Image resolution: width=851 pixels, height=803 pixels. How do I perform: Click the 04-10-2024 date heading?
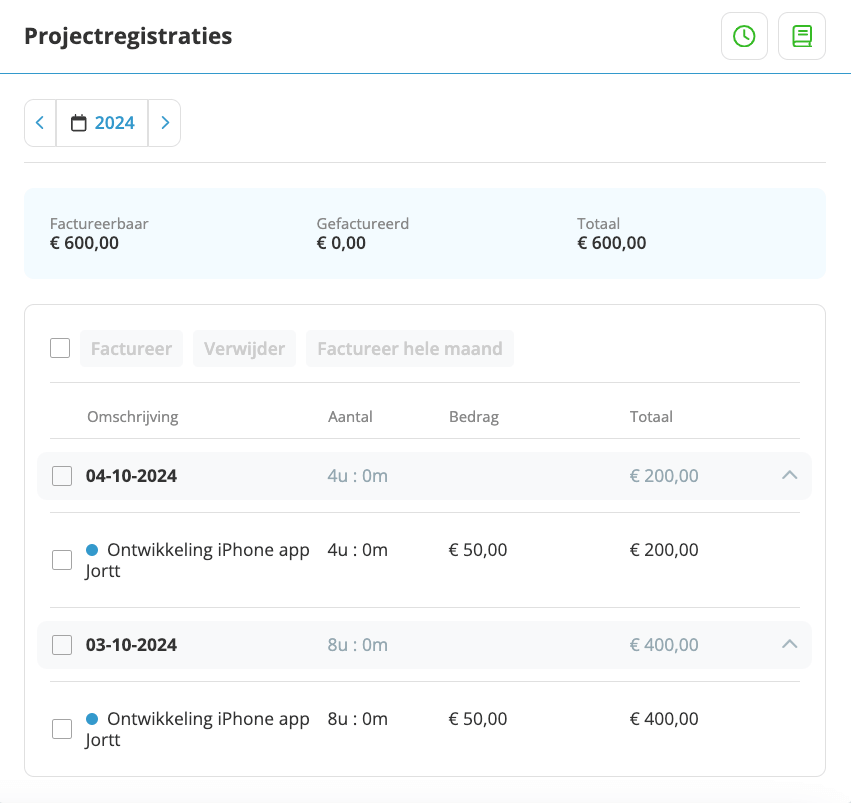click(131, 476)
